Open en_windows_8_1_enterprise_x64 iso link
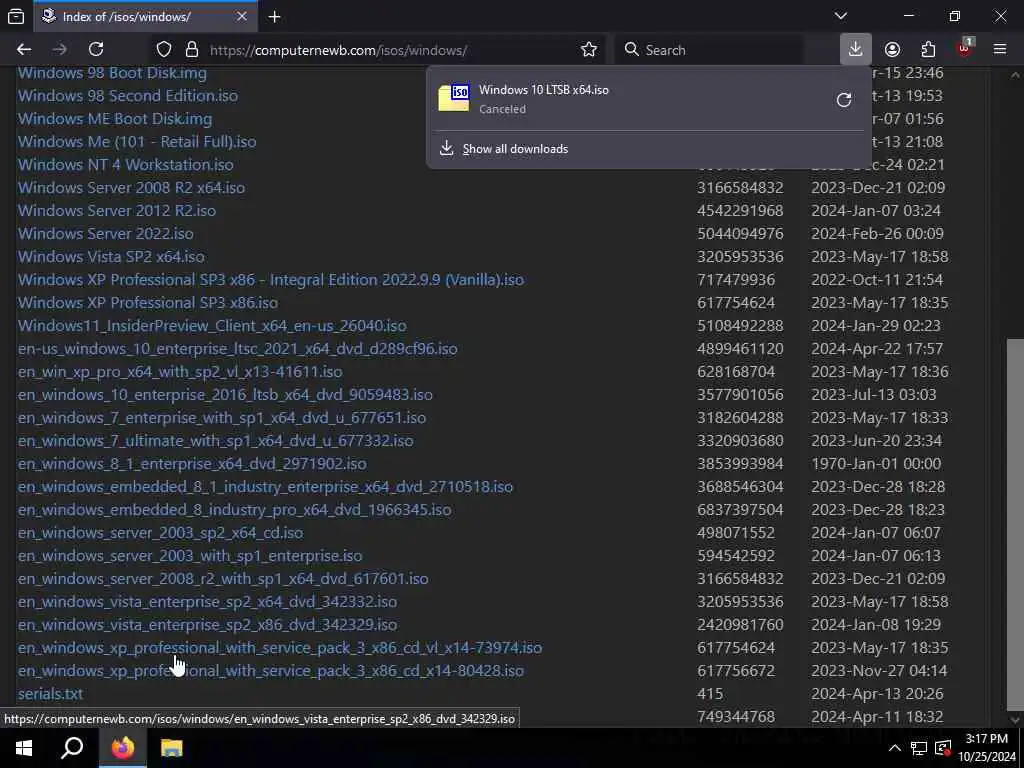The image size is (1024, 768). 192,464
